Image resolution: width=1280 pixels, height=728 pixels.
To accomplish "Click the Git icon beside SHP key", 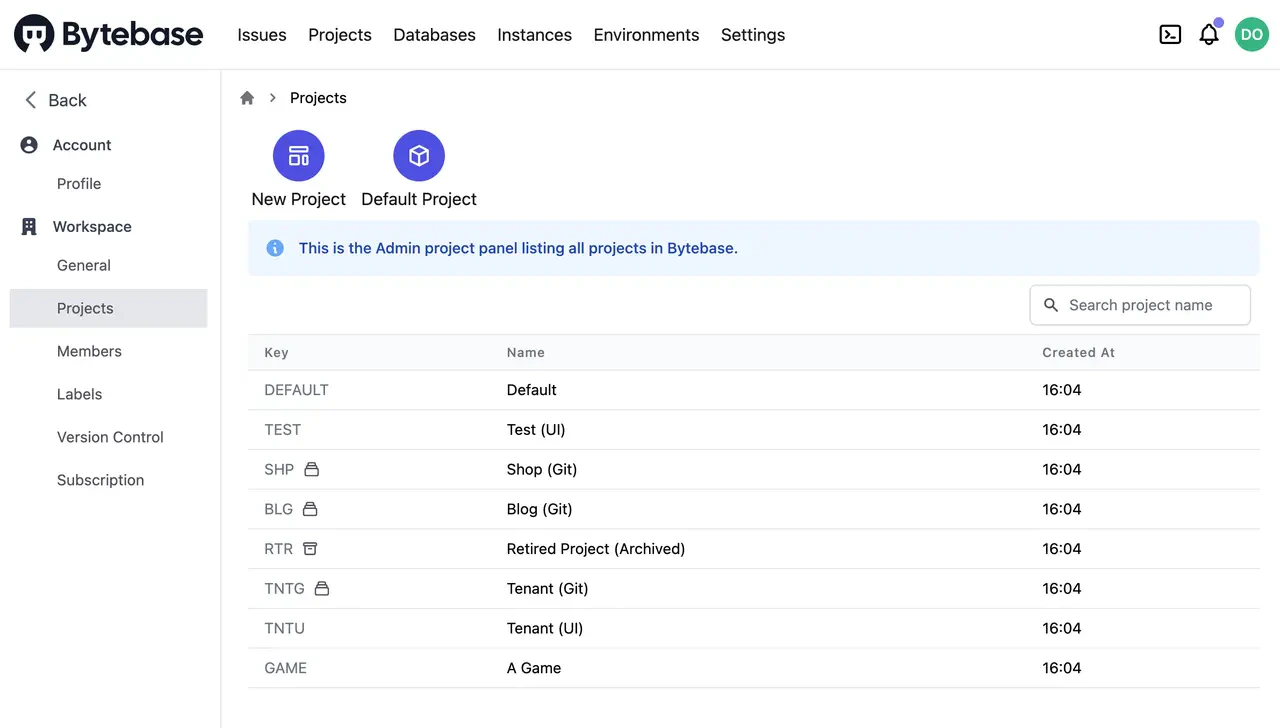I will tap(311, 469).
